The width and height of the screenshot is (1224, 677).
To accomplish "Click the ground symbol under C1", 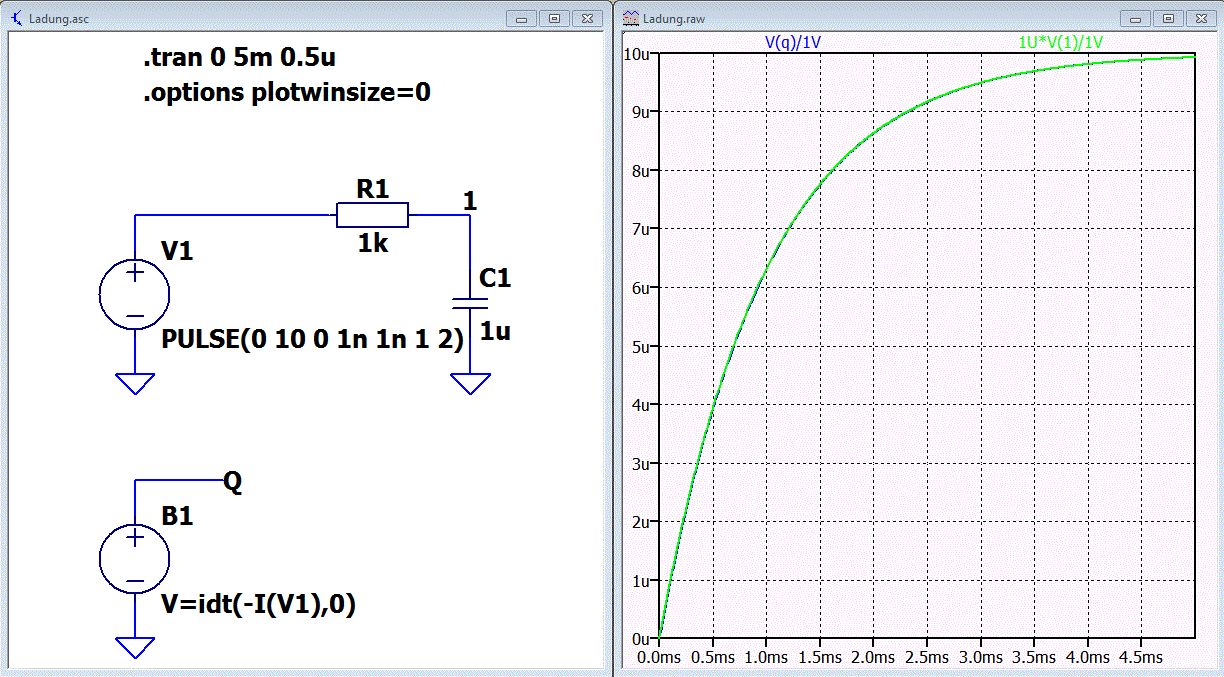I will tap(470, 383).
